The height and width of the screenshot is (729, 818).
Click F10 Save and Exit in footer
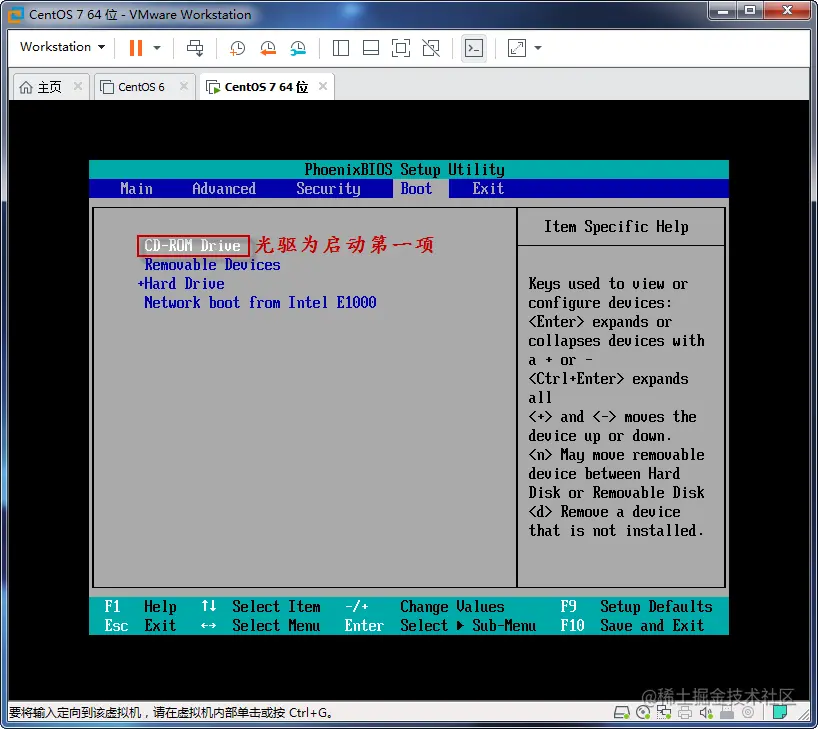tap(632, 625)
